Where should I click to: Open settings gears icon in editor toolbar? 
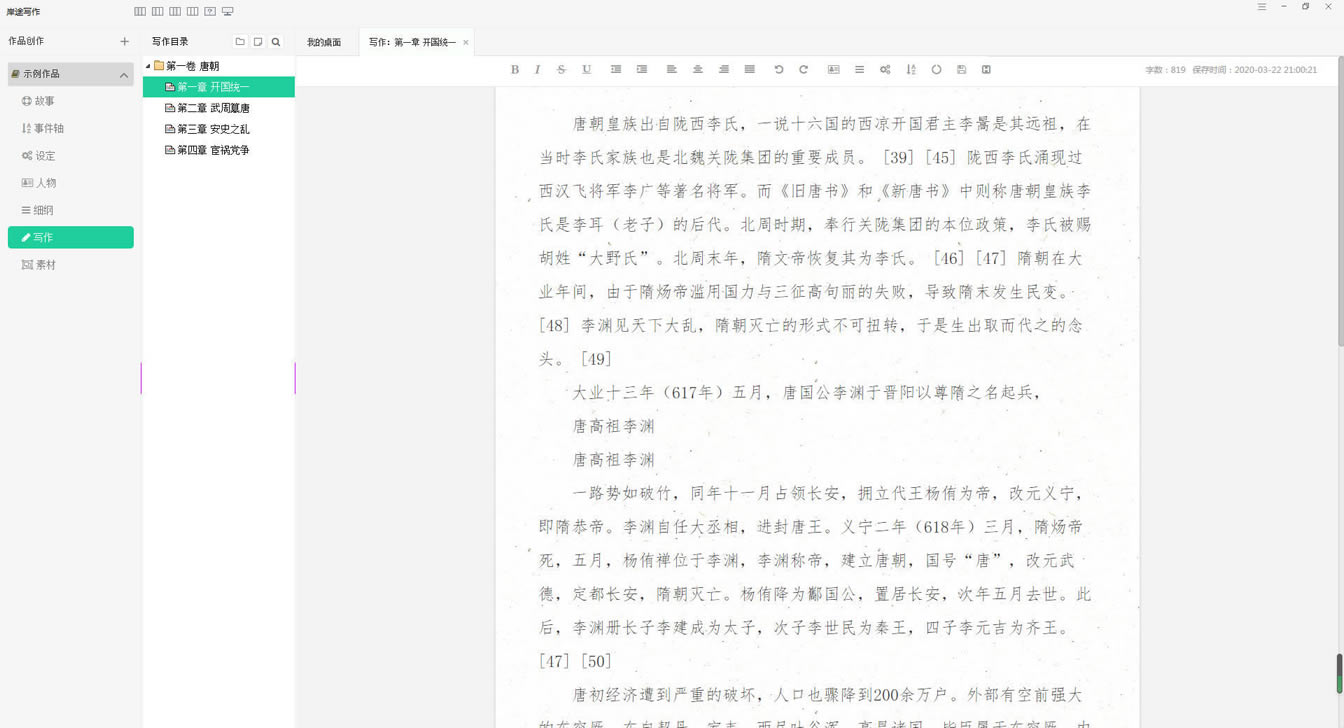click(885, 70)
